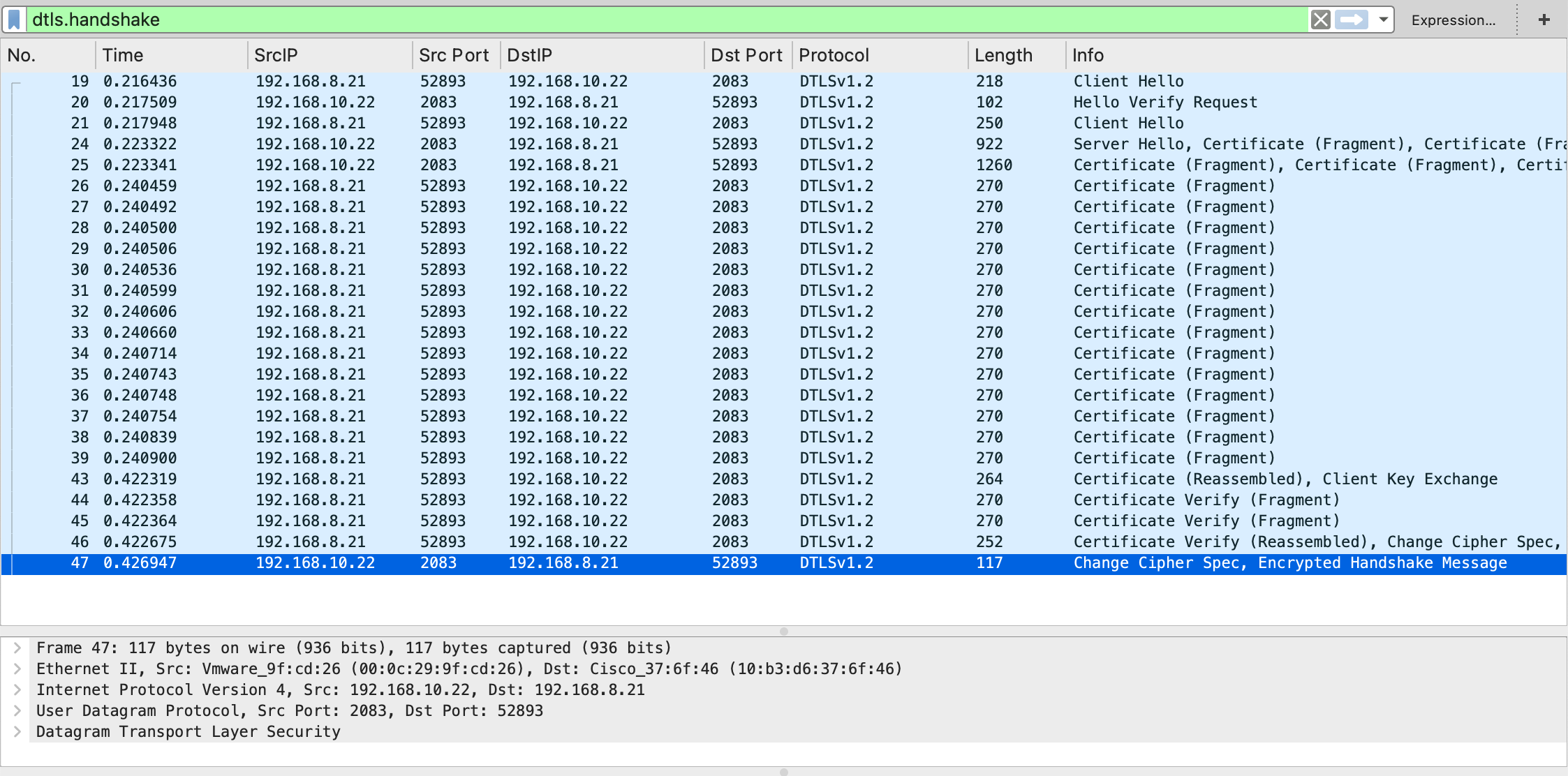
Task: Clear the dtls.handshake display filter
Action: (x=1322, y=20)
